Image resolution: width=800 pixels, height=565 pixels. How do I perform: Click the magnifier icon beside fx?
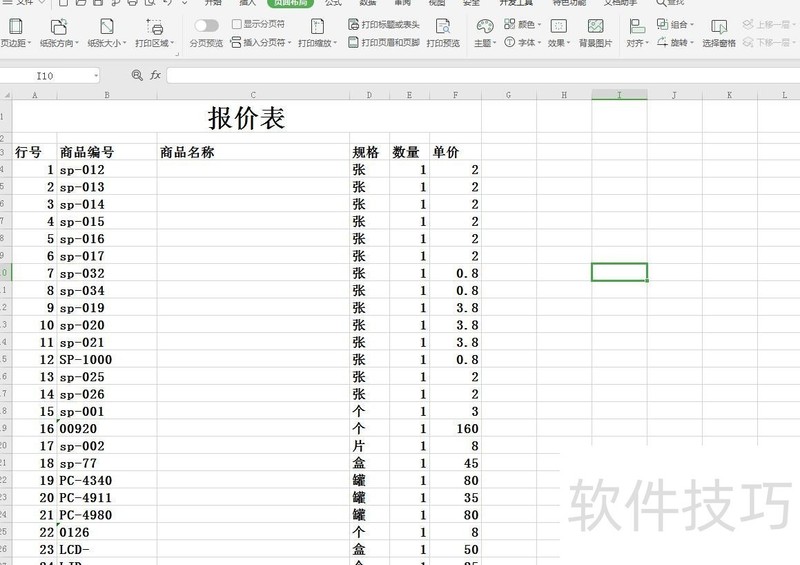[137, 76]
